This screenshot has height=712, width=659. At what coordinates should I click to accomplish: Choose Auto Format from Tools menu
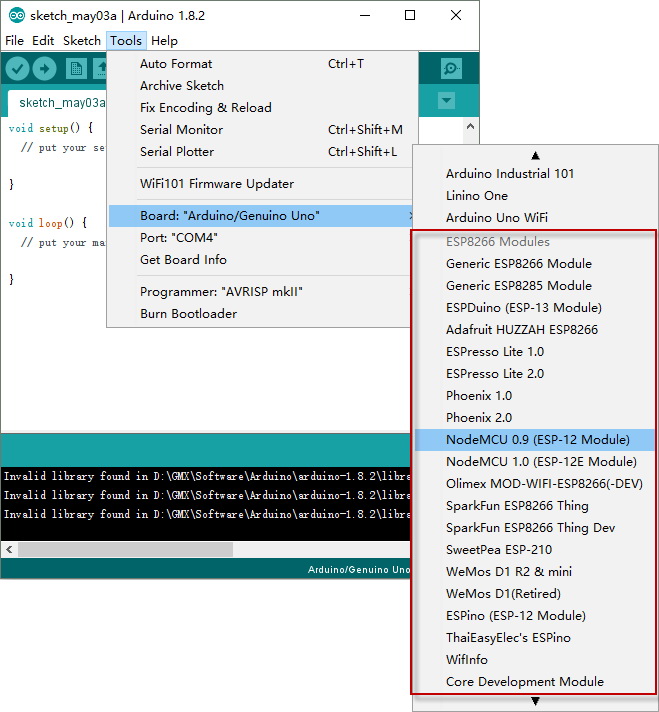(263, 64)
